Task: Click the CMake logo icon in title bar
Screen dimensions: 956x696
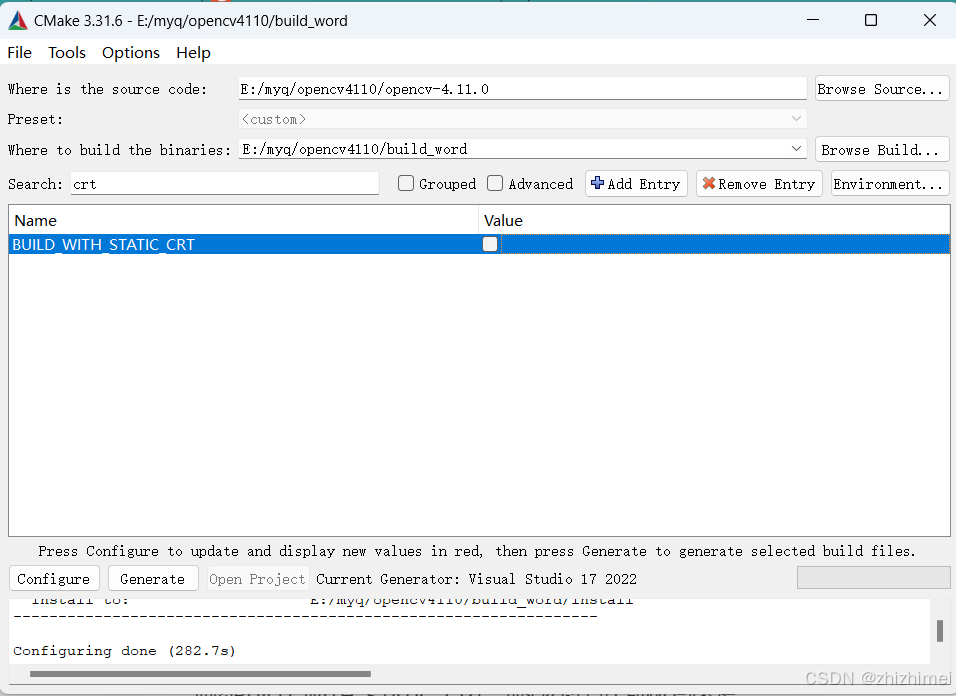Action: 18,21
